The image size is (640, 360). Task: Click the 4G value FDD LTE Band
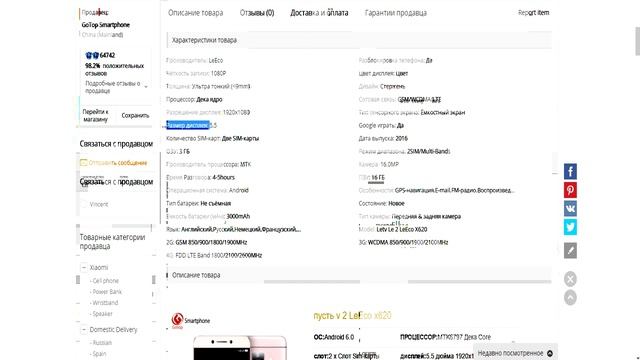tap(219, 256)
